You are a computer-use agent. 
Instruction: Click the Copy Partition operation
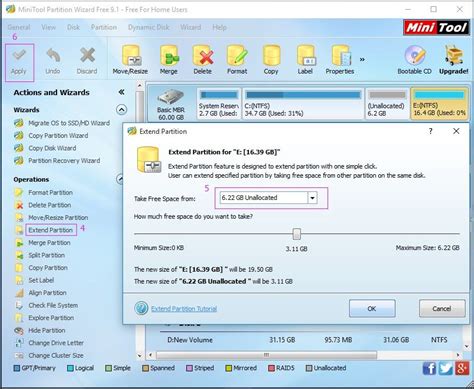[x=48, y=268]
